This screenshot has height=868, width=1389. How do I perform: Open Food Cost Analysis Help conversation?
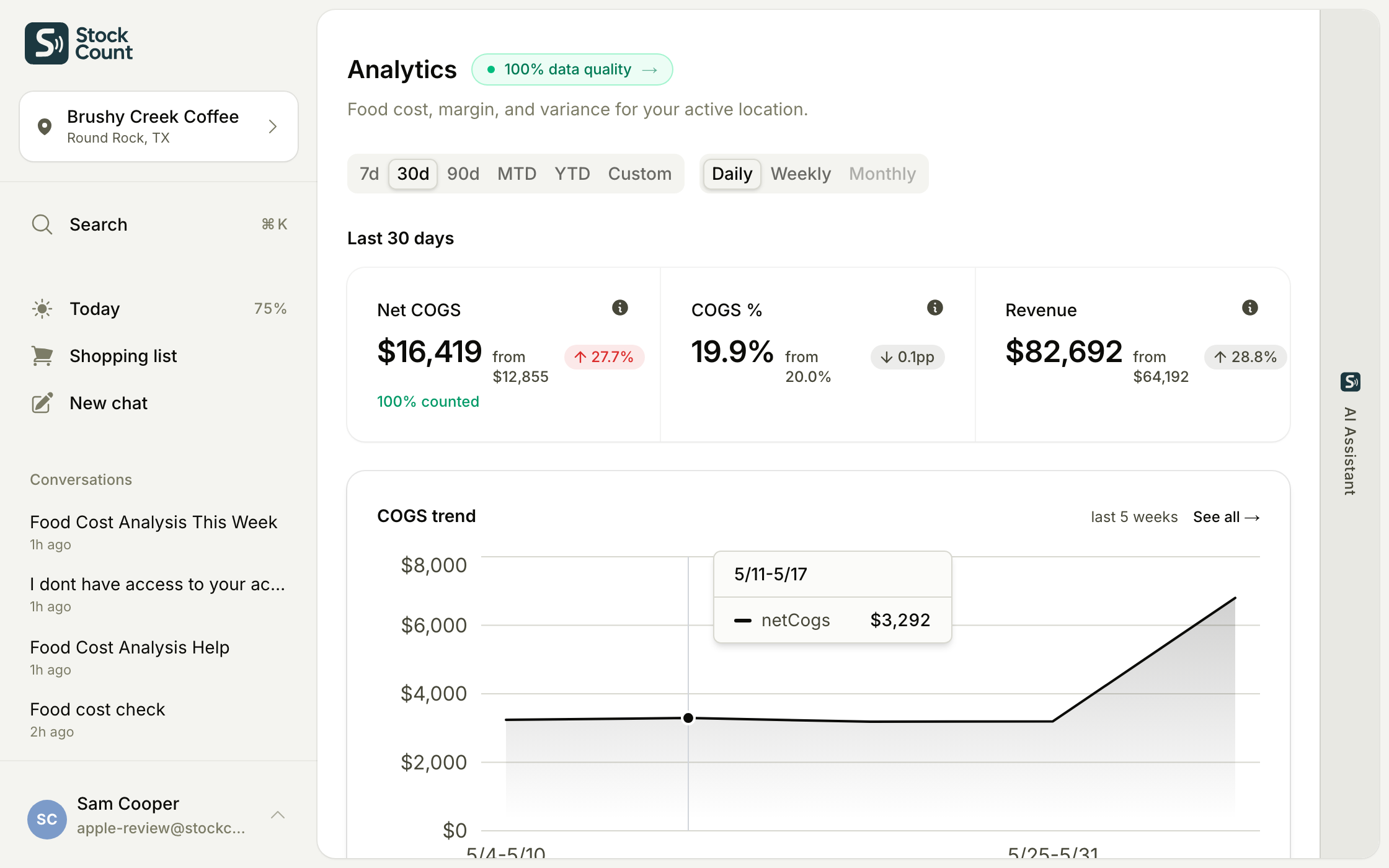[x=159, y=657]
